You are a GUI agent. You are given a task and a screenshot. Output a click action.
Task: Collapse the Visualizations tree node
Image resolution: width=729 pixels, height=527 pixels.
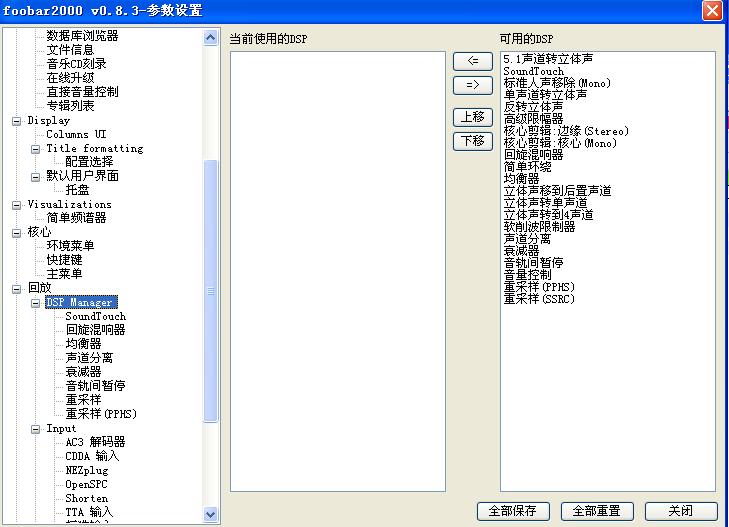coord(16,205)
